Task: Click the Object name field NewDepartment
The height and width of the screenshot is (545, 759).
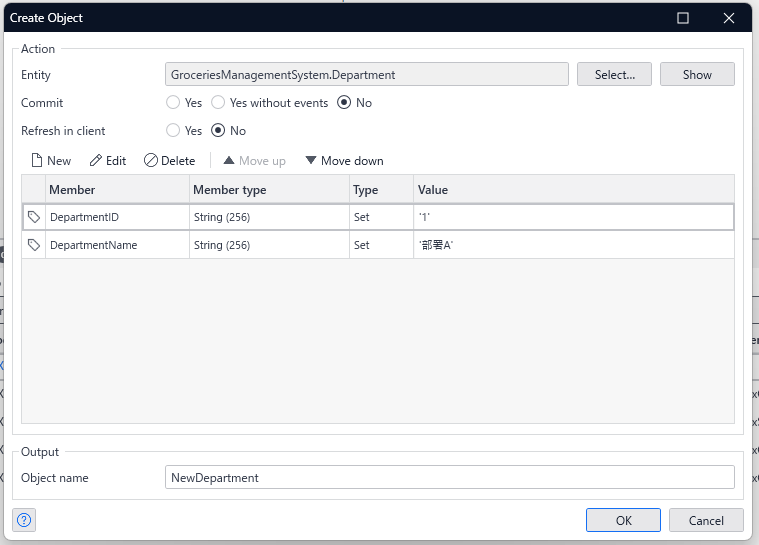Action: coord(450,478)
